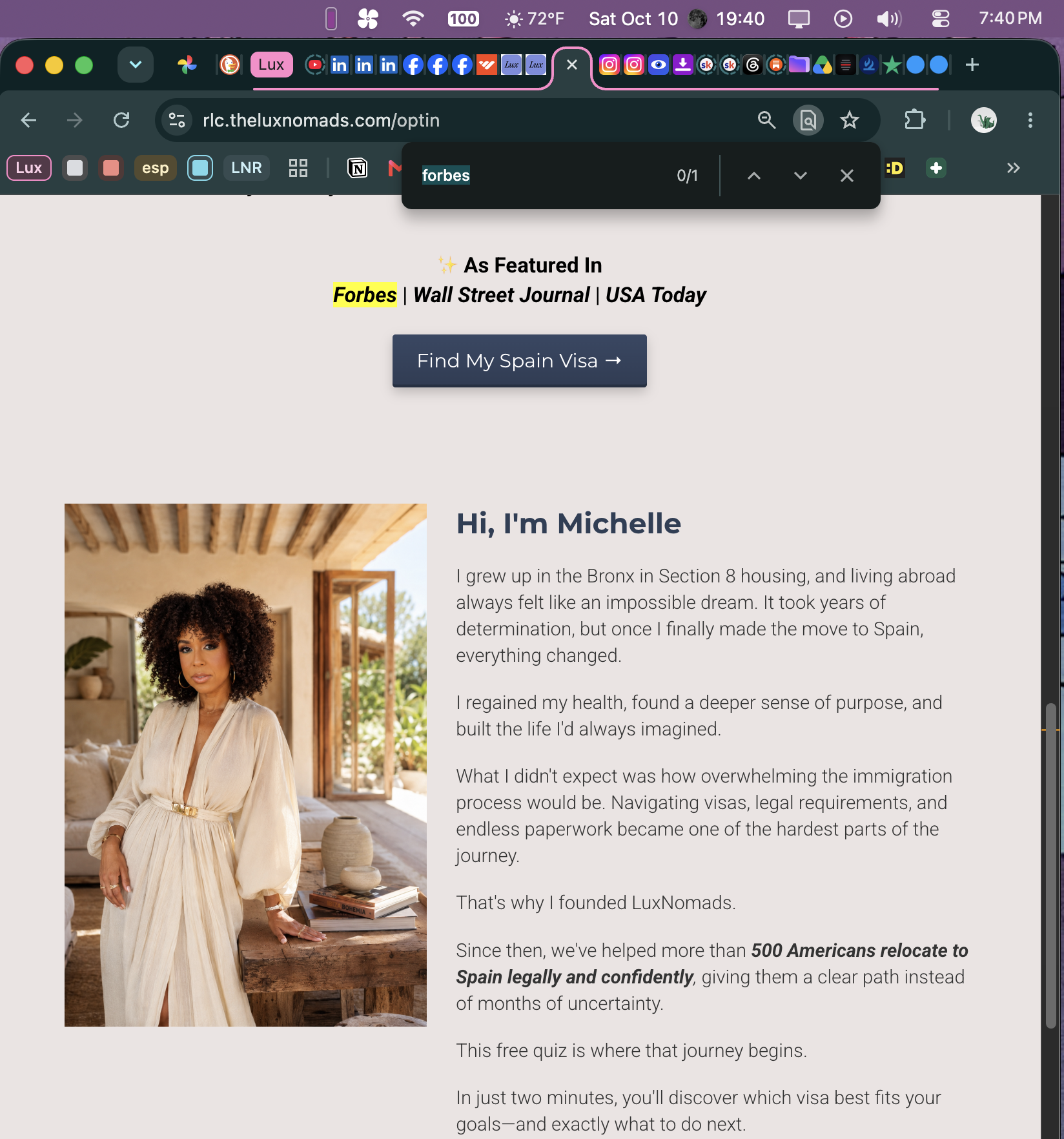Open the volume control in menu bar
The height and width of the screenshot is (1139, 1064).
(889, 19)
